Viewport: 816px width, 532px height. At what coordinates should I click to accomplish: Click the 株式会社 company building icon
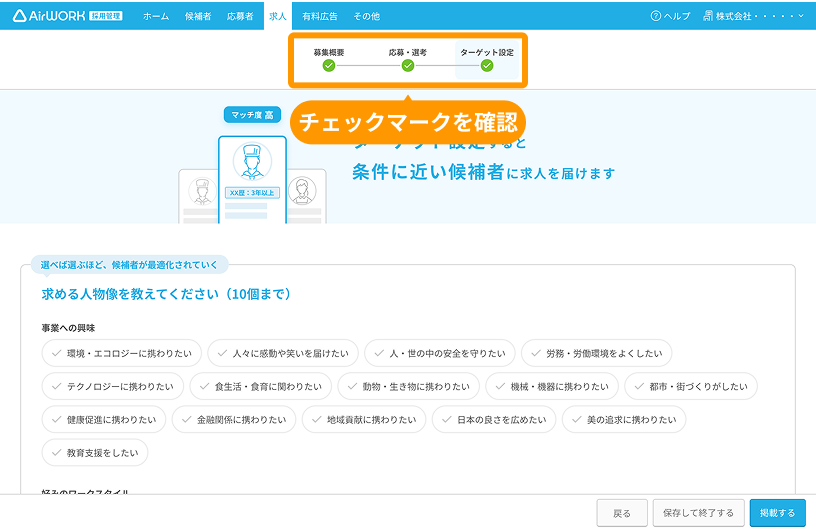[708, 16]
